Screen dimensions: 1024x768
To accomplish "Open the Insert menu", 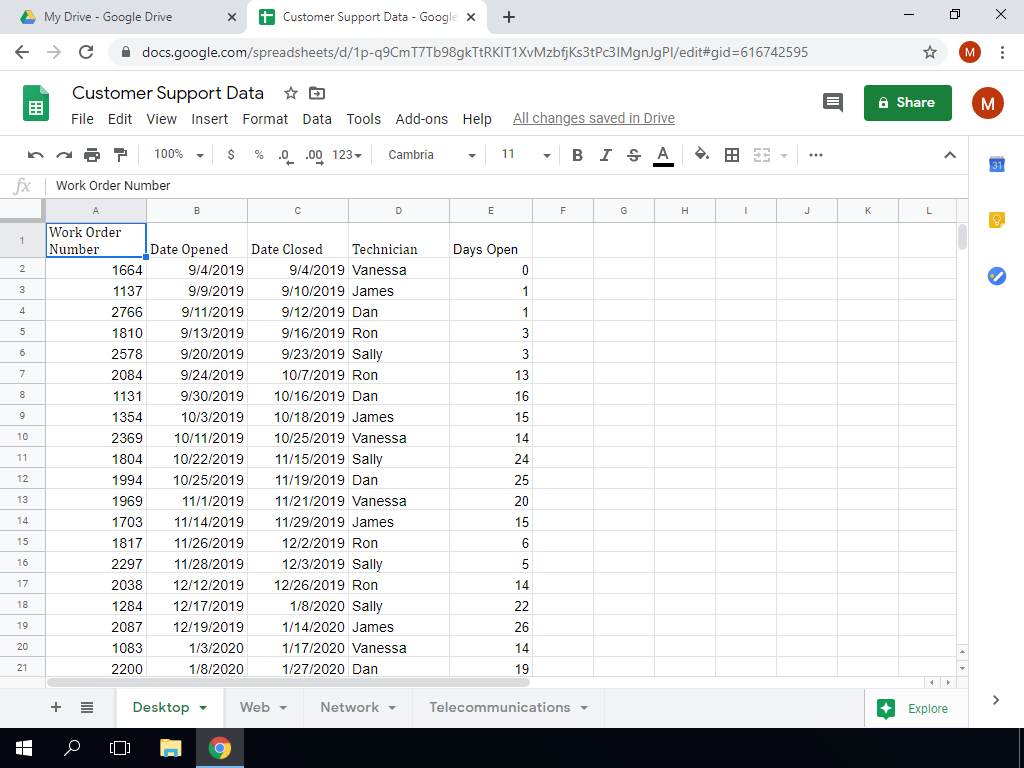I will point(210,119).
